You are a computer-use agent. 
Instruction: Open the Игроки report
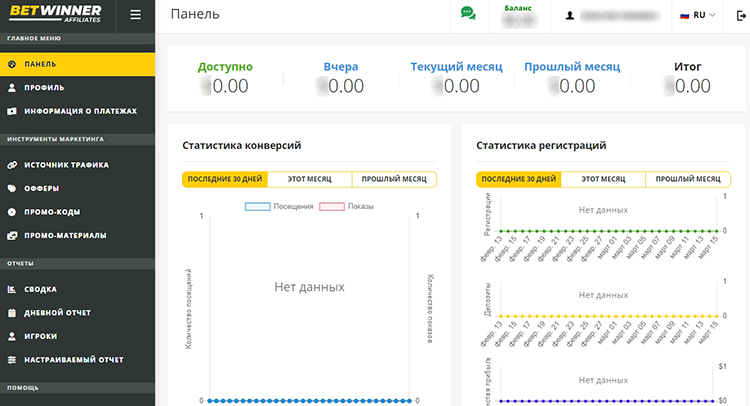pos(77,336)
